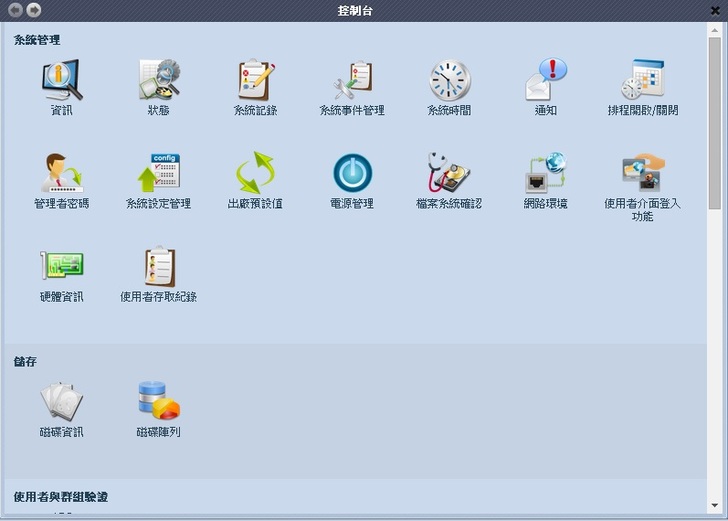The image size is (728, 521).
Task: Open 排程開啟/關閉 schedule icon
Action: (643, 79)
